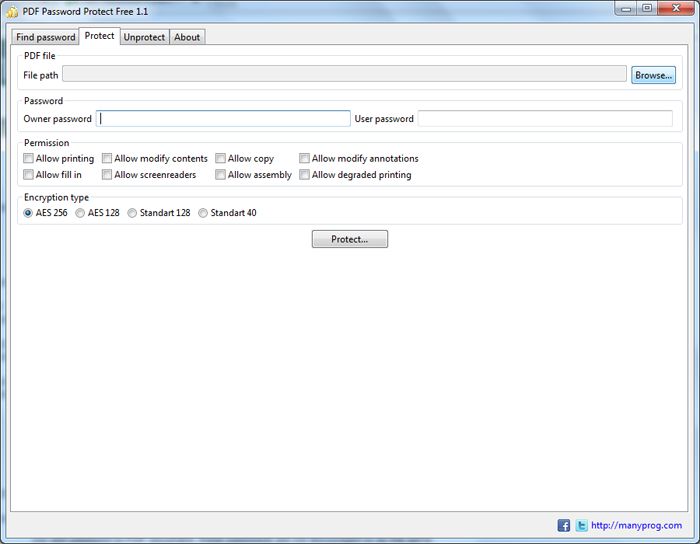This screenshot has height=544, width=700.
Task: Switch to the Find password tab
Action: coord(46,37)
